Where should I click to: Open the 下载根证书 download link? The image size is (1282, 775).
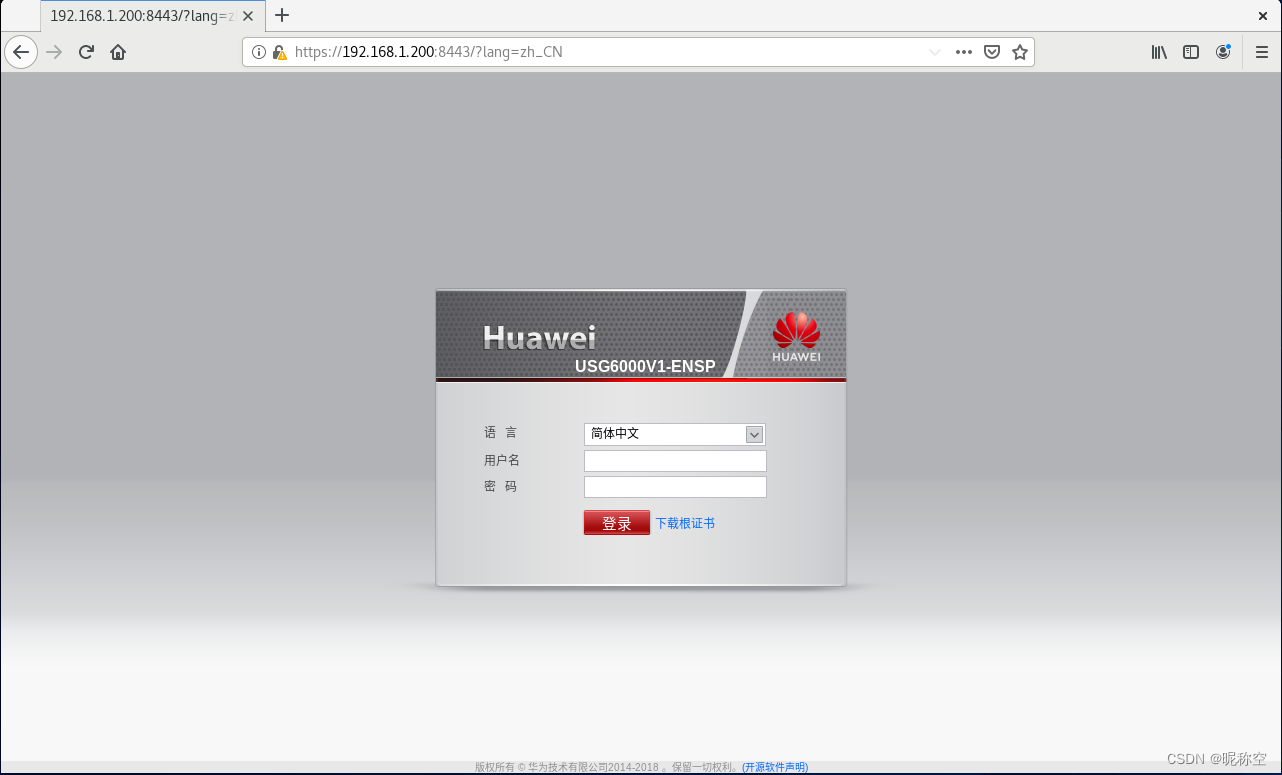point(685,523)
